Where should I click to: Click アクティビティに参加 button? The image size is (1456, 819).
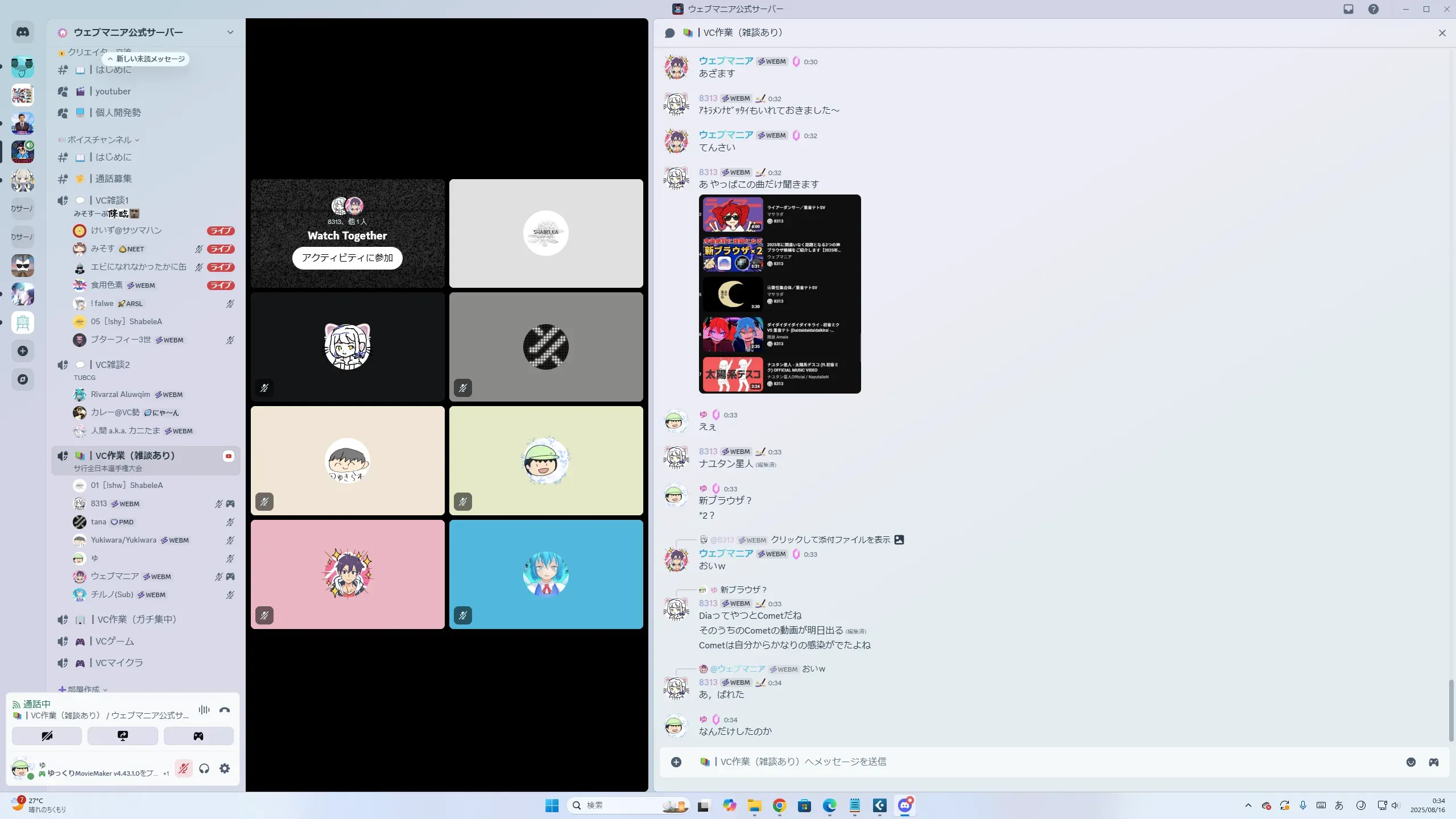click(x=348, y=258)
